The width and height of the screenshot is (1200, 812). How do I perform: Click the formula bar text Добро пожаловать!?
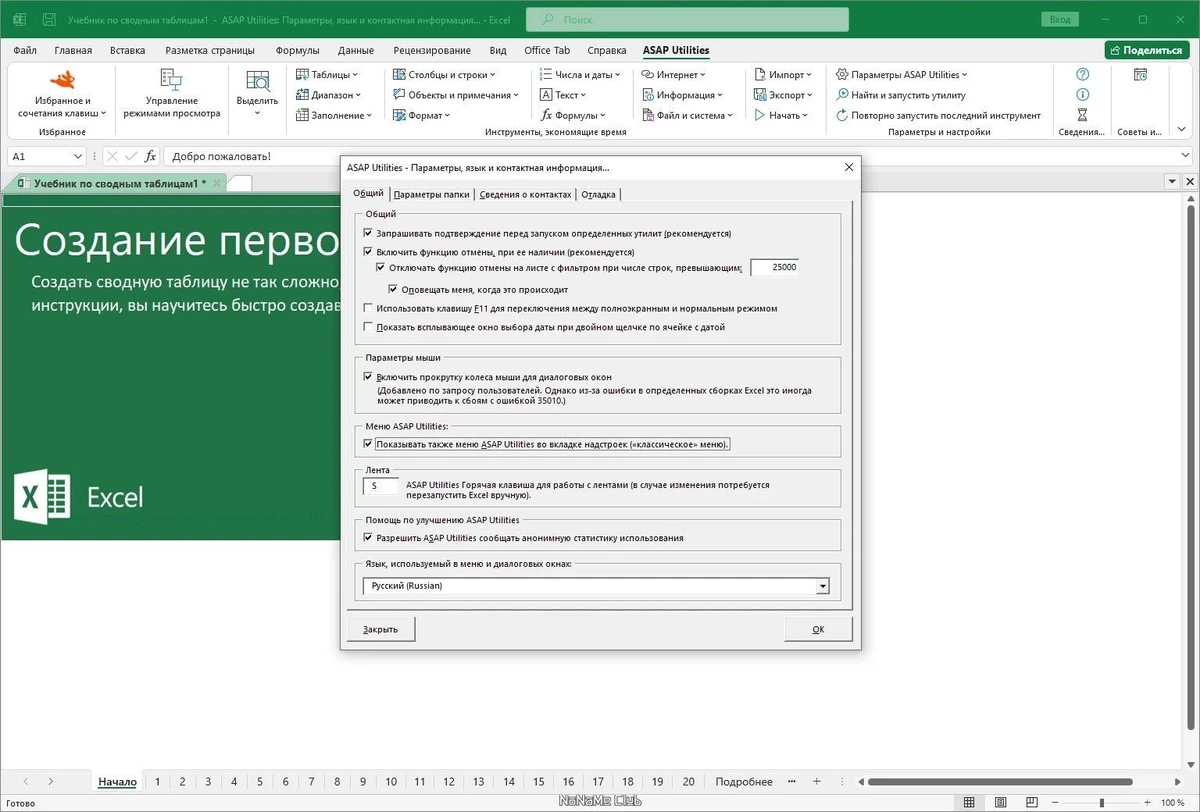point(221,157)
